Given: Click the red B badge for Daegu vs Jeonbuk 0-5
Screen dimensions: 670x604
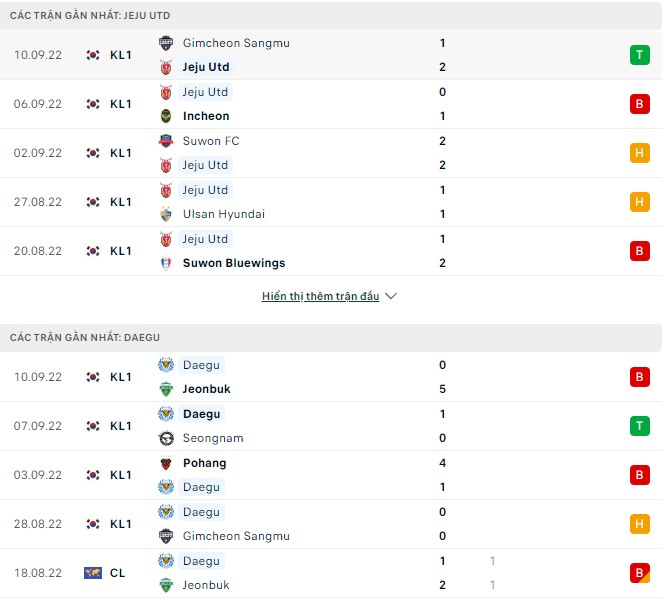Looking at the screenshot, I should point(640,377).
